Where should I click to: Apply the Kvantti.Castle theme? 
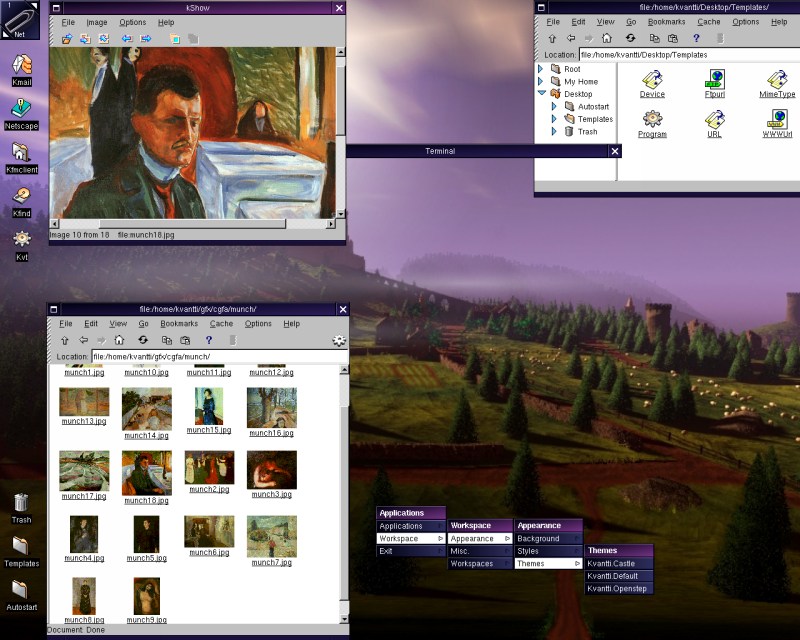pyautogui.click(x=619, y=563)
